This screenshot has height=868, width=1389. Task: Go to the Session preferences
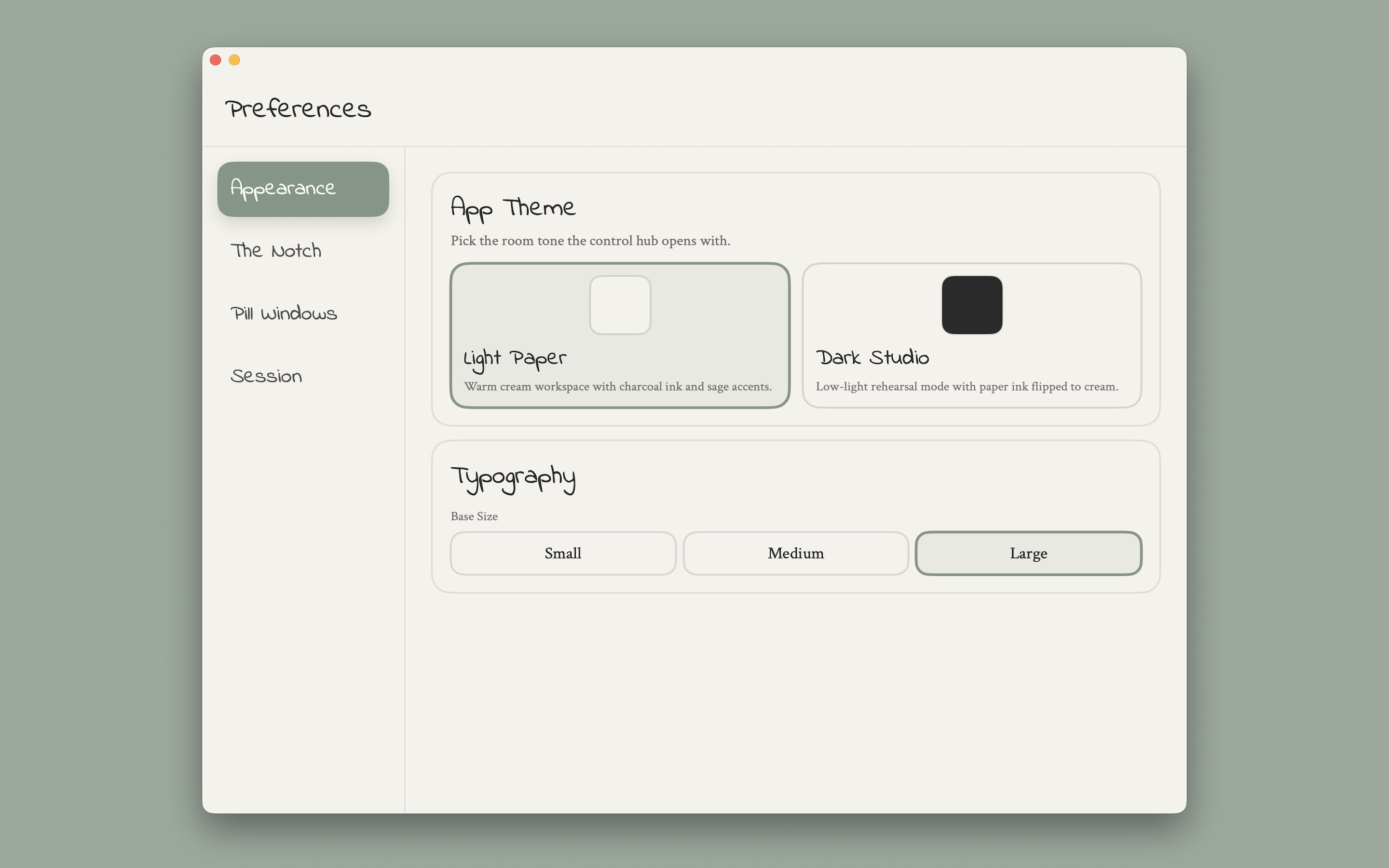[303, 376]
